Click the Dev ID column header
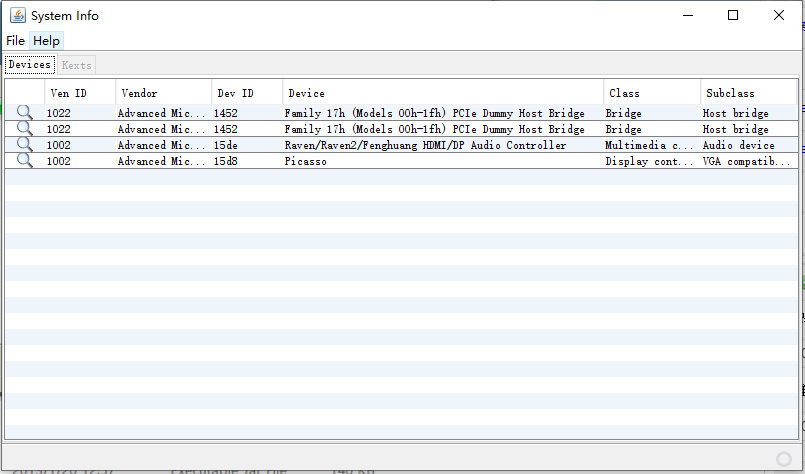 click(x=235, y=93)
